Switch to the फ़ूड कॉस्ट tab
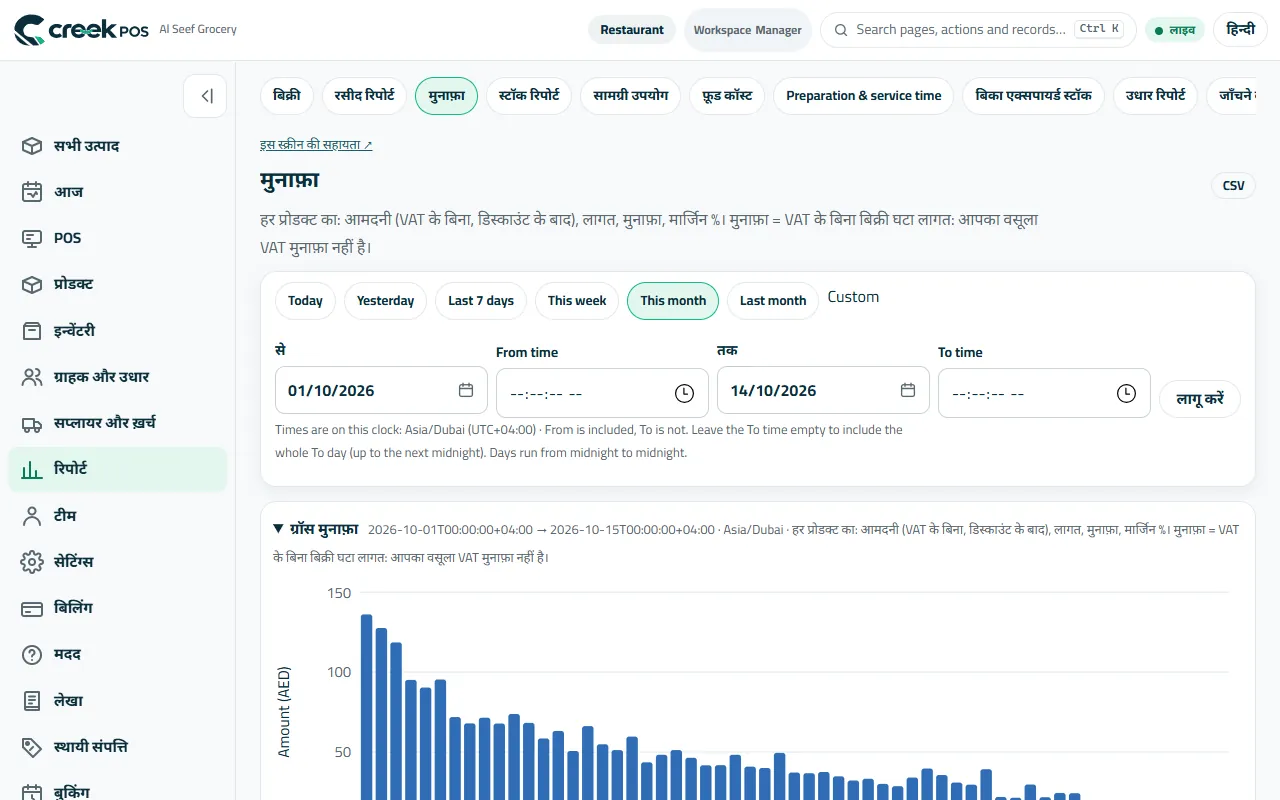The width and height of the screenshot is (1280, 800). click(727, 96)
